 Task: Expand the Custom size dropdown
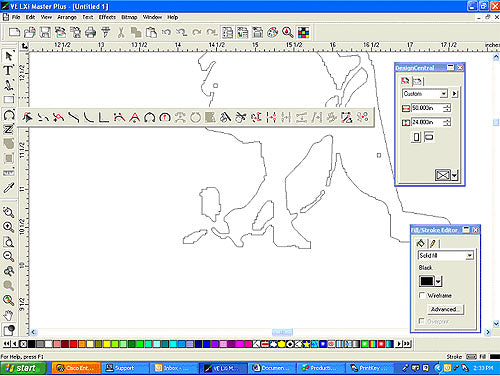coord(443,94)
